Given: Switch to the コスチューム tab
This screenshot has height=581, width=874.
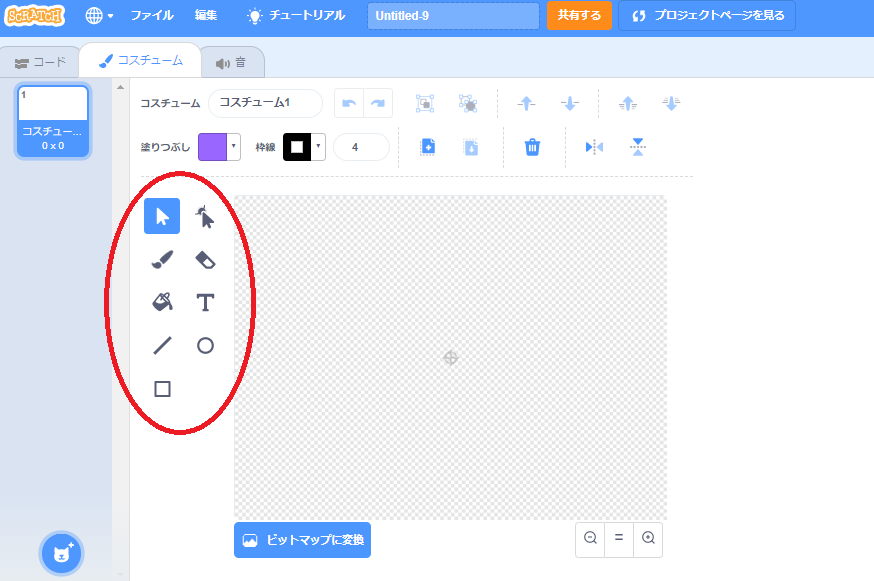Looking at the screenshot, I should coord(140,60).
